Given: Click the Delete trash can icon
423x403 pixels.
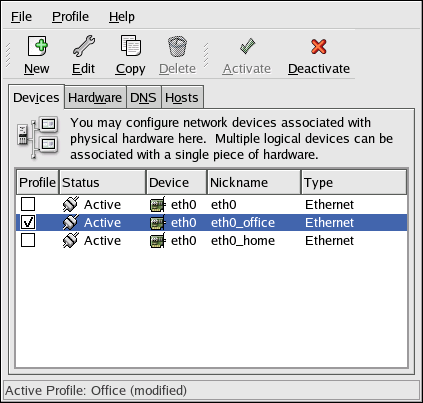Looking at the screenshot, I should (177, 46).
